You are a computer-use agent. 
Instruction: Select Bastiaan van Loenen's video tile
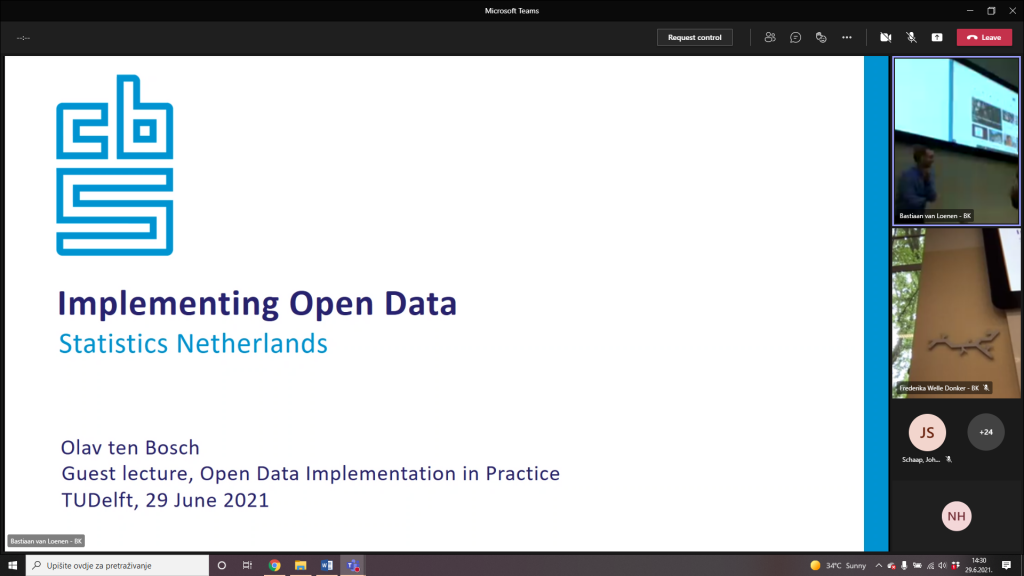(956, 140)
